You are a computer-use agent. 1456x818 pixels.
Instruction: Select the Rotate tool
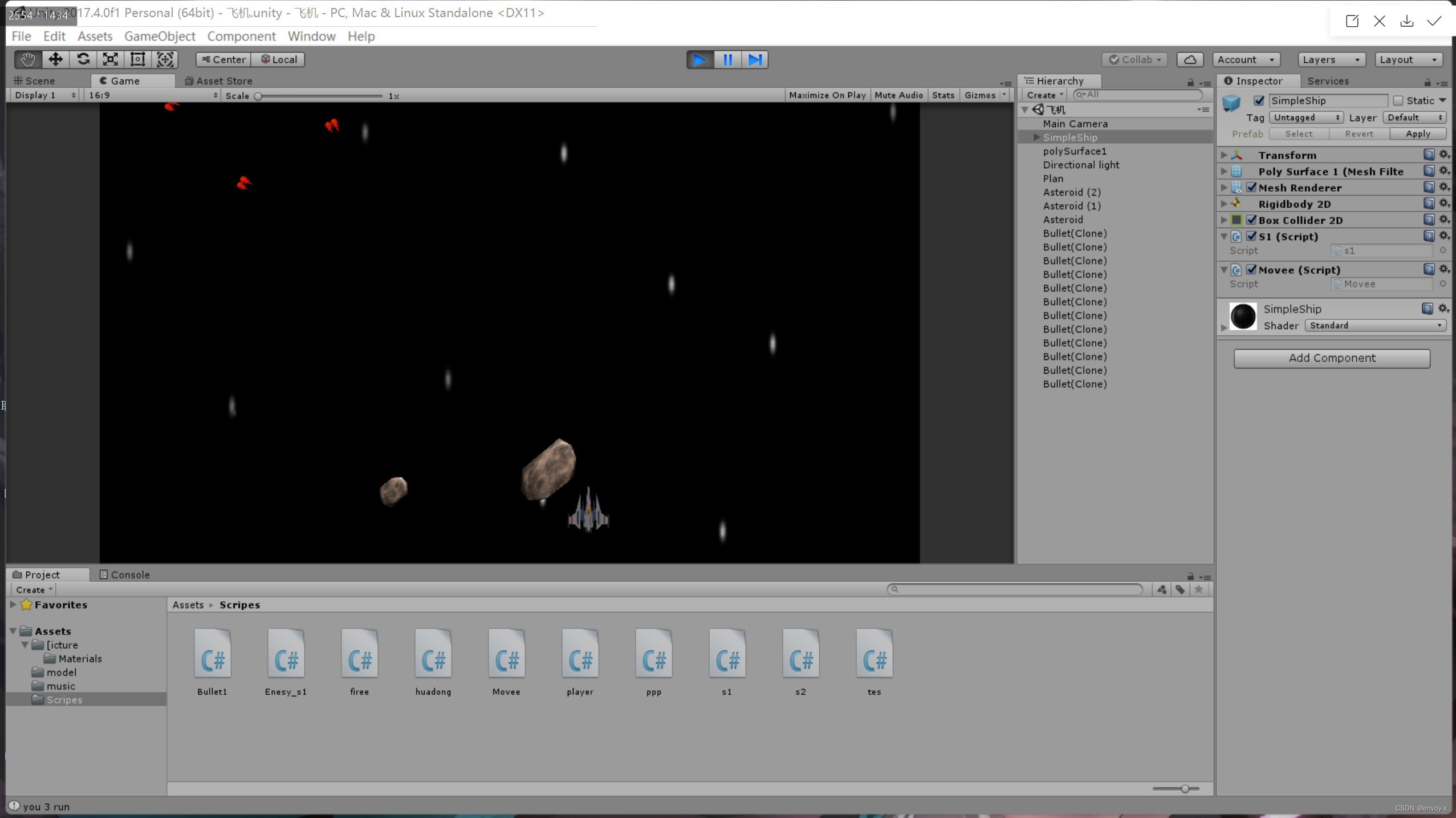coord(83,59)
